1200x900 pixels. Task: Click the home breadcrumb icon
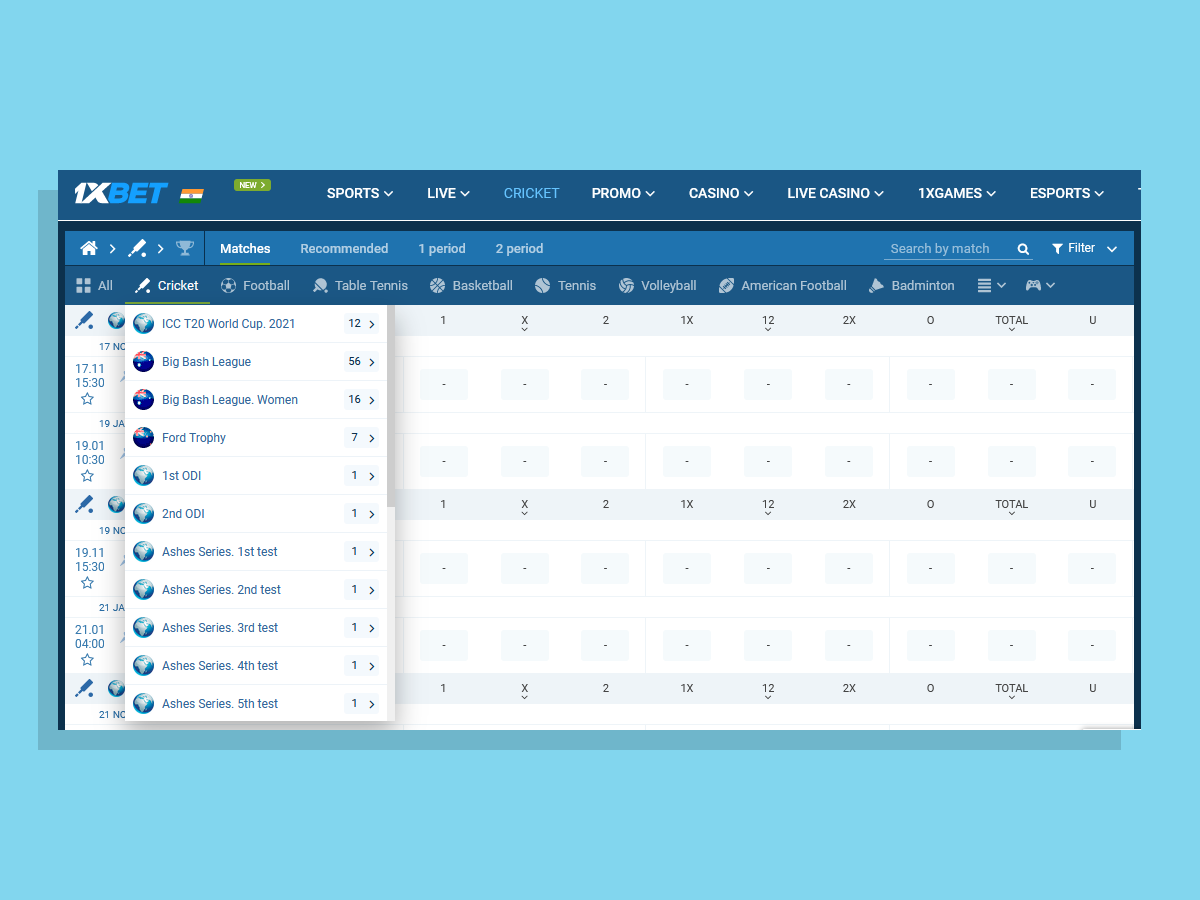[x=89, y=248]
